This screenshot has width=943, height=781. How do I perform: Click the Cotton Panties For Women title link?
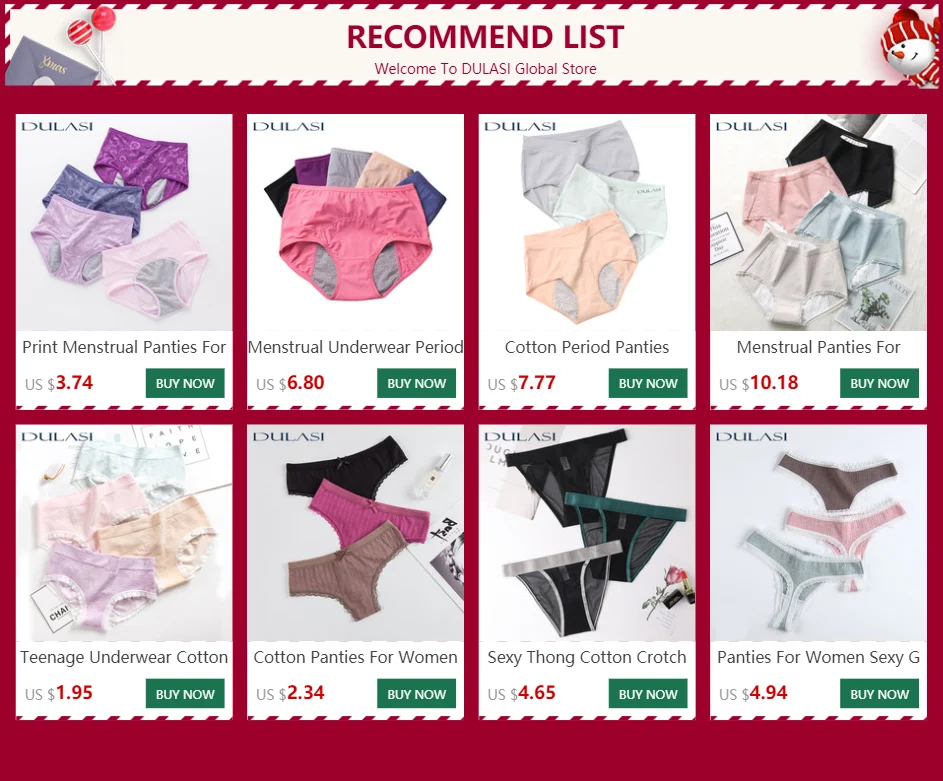(x=355, y=657)
